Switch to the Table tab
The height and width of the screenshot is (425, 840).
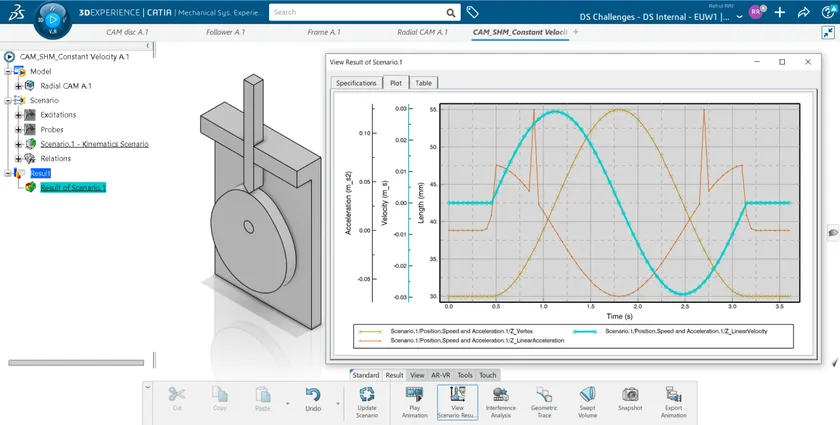[423, 83]
